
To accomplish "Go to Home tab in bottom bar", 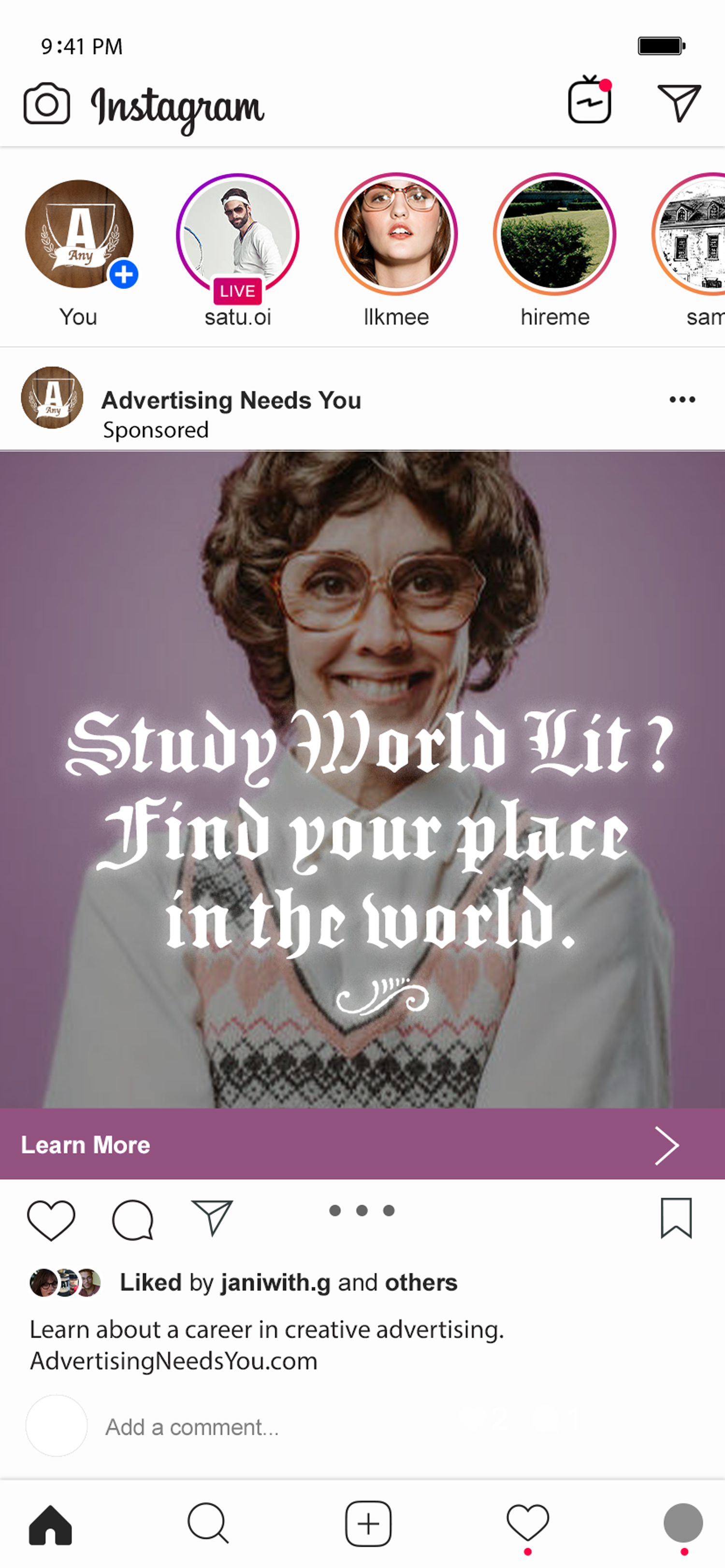I will [51, 1525].
